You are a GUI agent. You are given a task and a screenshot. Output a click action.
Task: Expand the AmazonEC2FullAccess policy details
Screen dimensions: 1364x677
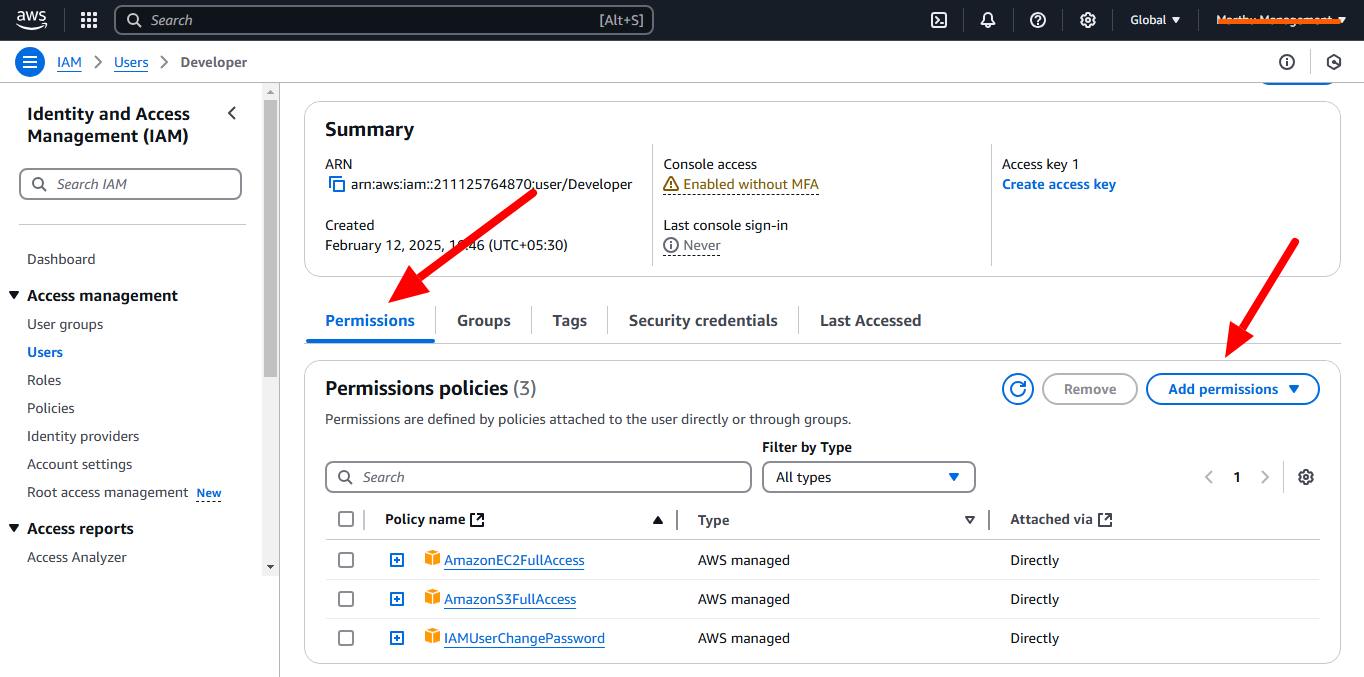397,560
